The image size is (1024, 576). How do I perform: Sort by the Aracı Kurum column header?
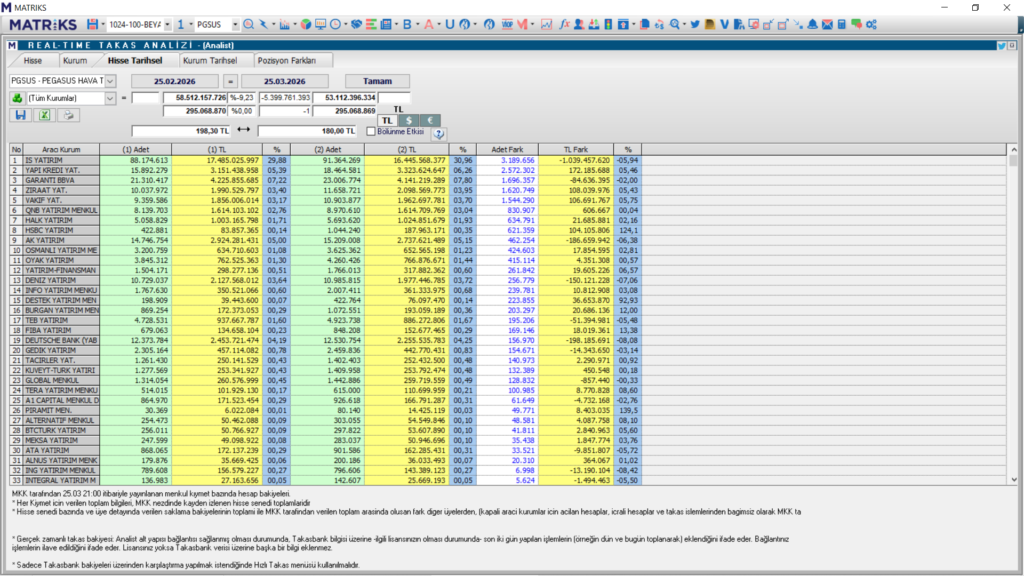click(x=61, y=150)
